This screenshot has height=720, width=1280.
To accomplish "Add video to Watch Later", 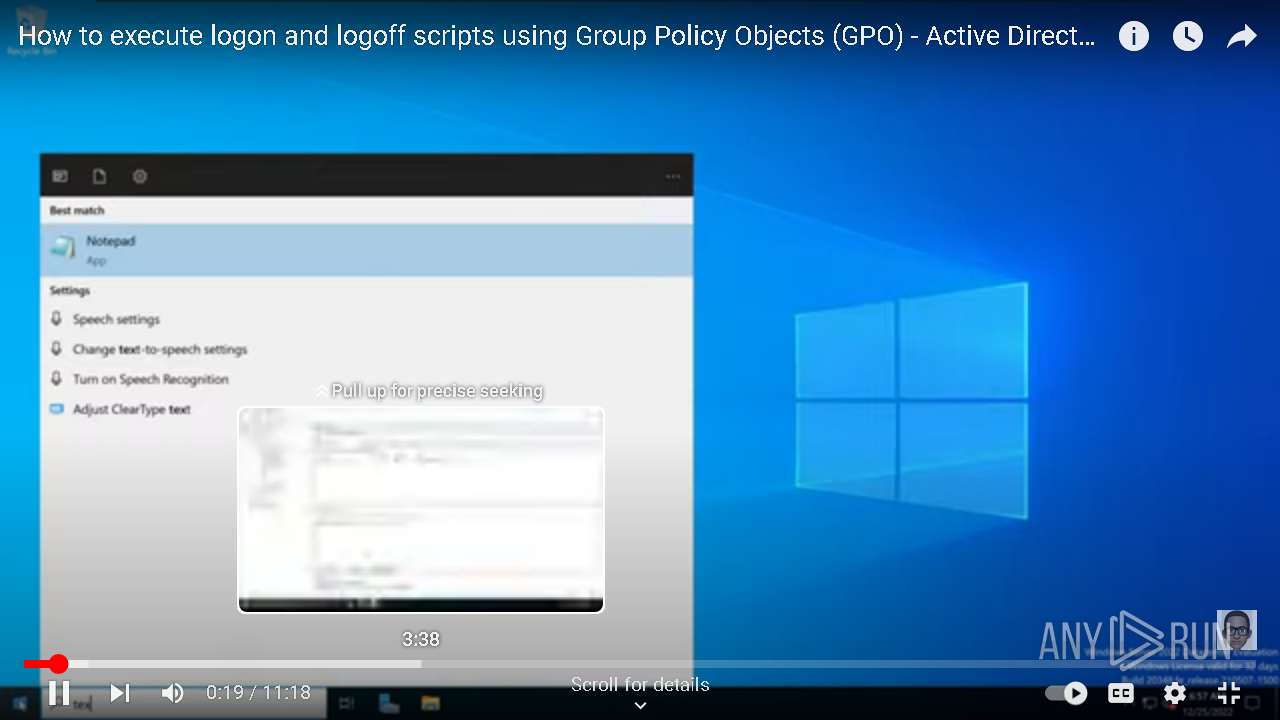I will (1187, 37).
